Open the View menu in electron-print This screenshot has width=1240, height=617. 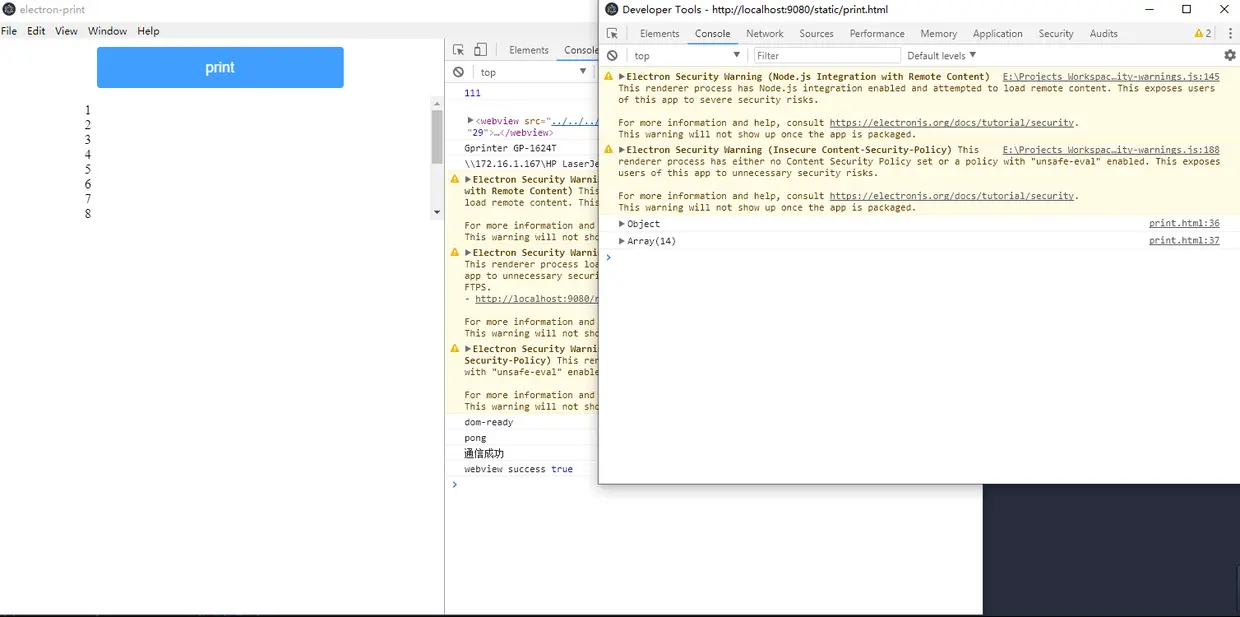66,31
